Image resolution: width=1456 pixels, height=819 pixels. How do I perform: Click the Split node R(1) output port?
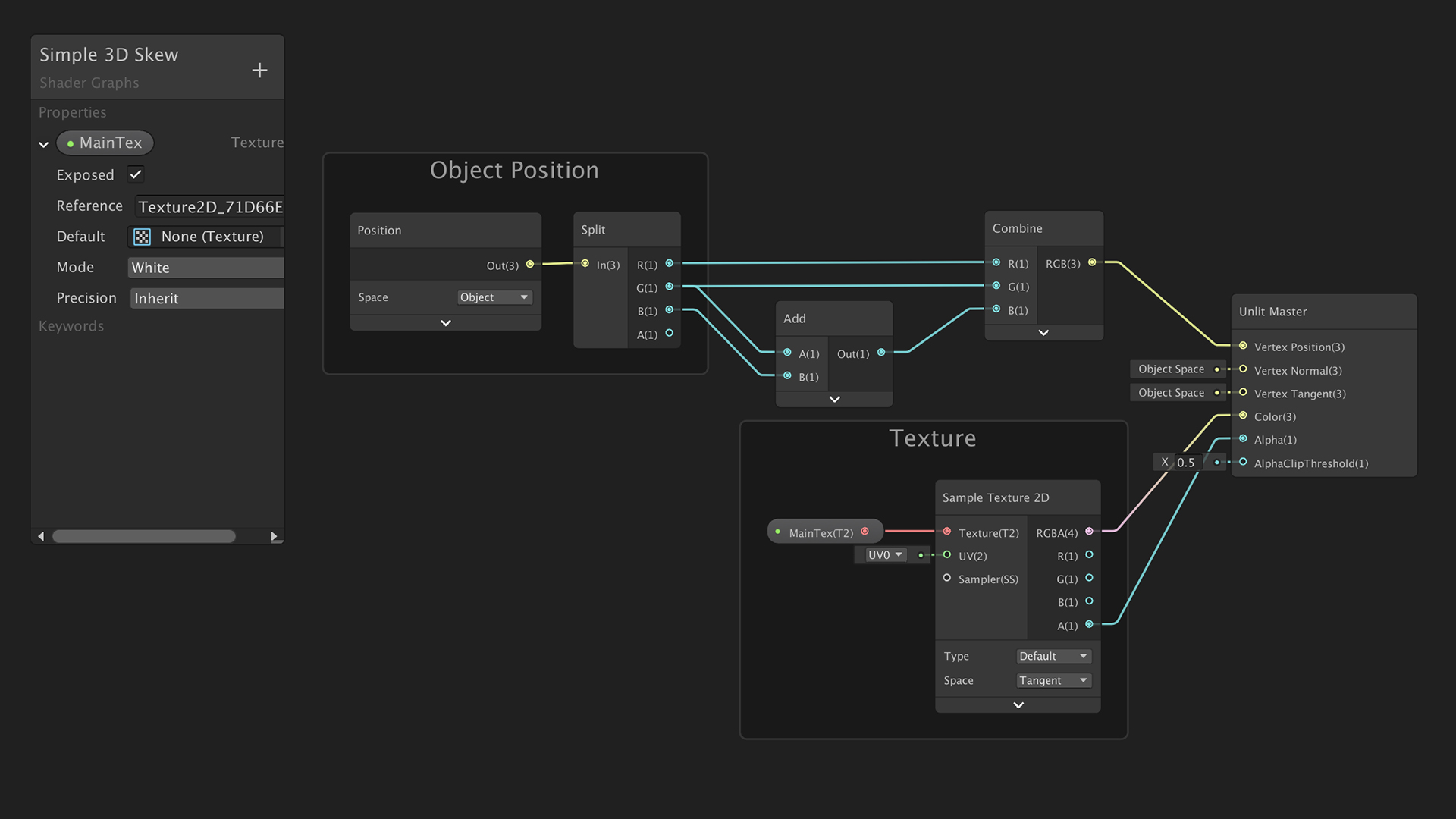click(670, 263)
